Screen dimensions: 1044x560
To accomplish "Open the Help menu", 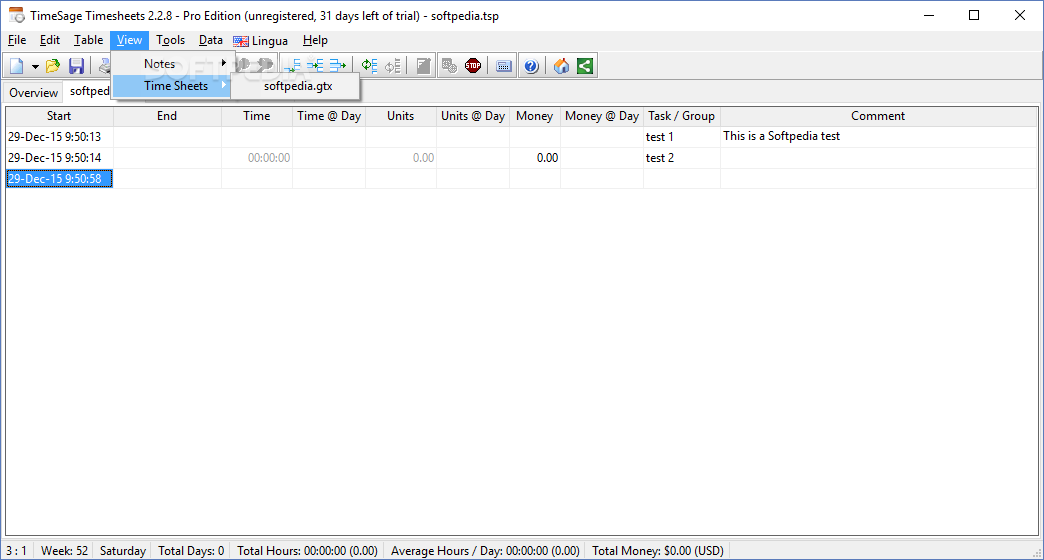I will [315, 40].
